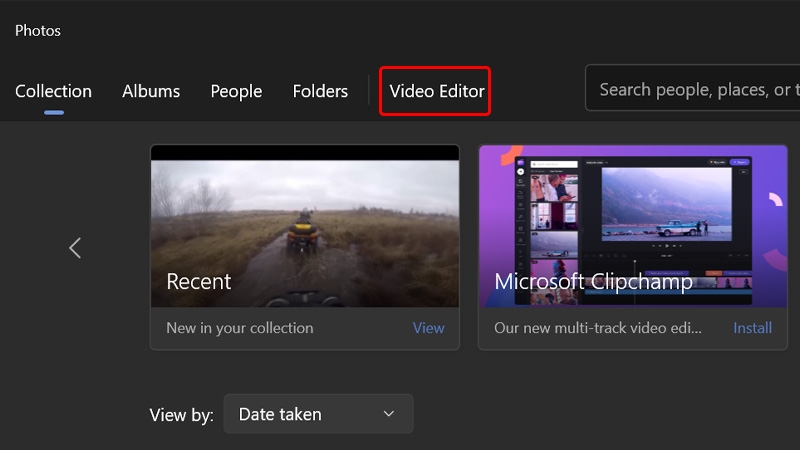Image resolution: width=800 pixels, height=450 pixels.
Task: Click 'New in your collection' text
Action: (x=240, y=328)
